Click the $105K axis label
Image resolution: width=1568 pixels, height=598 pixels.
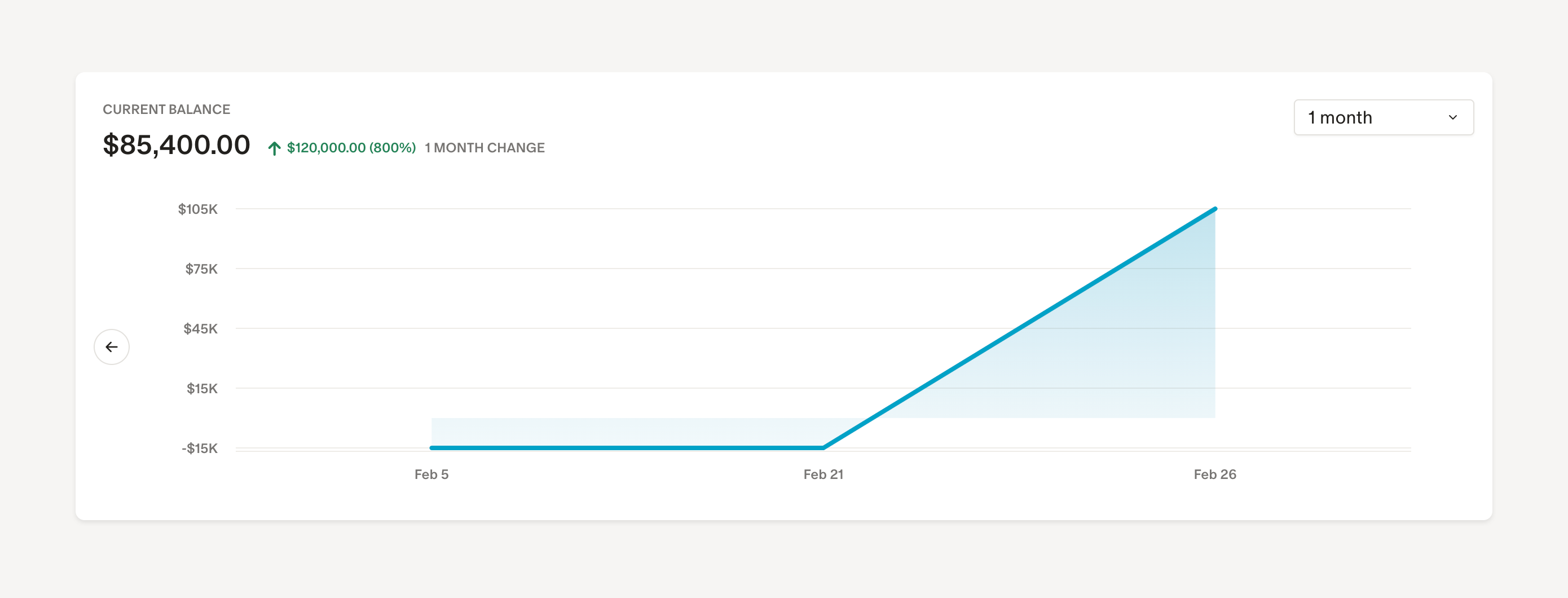point(198,209)
